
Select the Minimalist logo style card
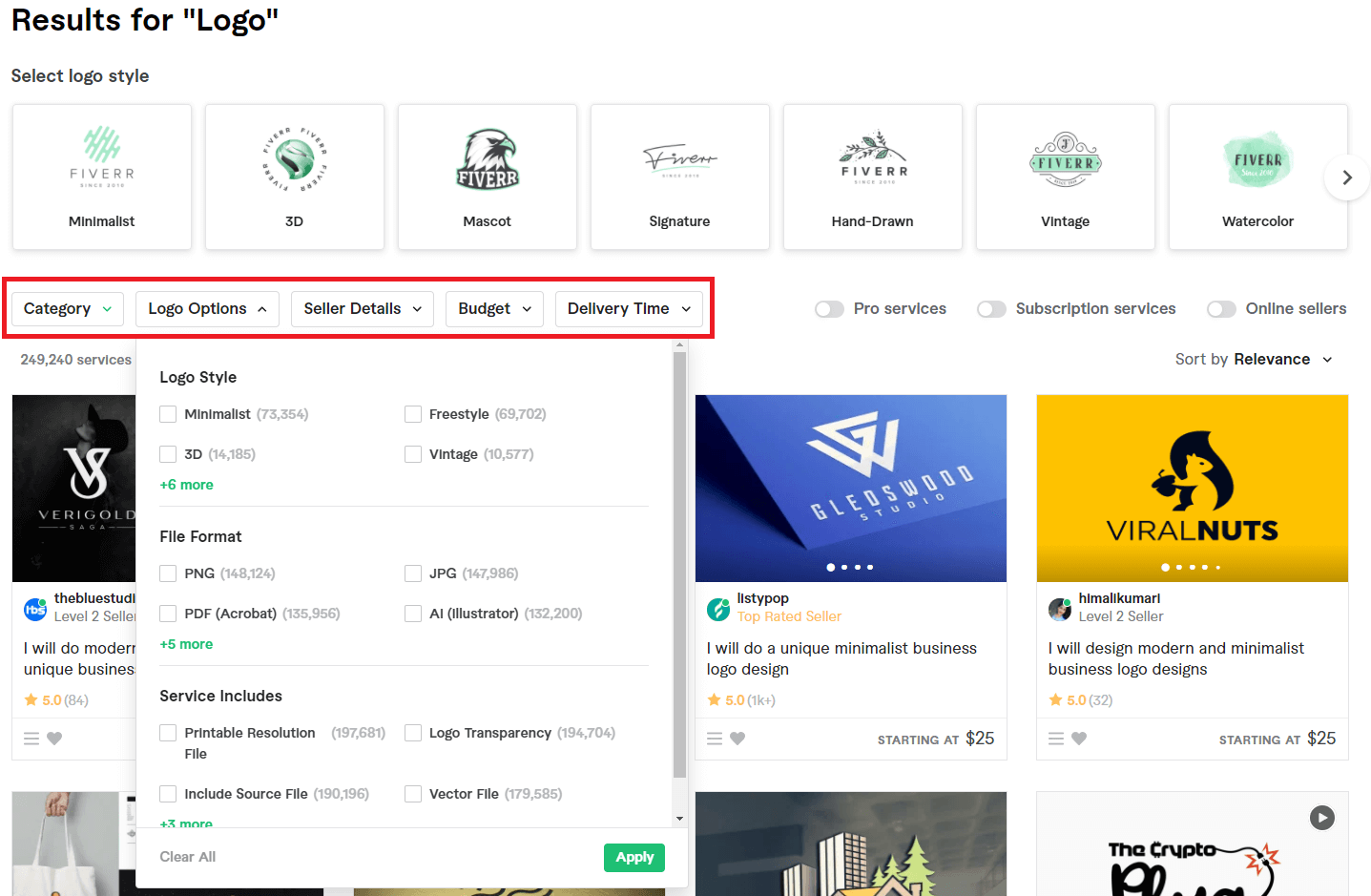coord(102,177)
